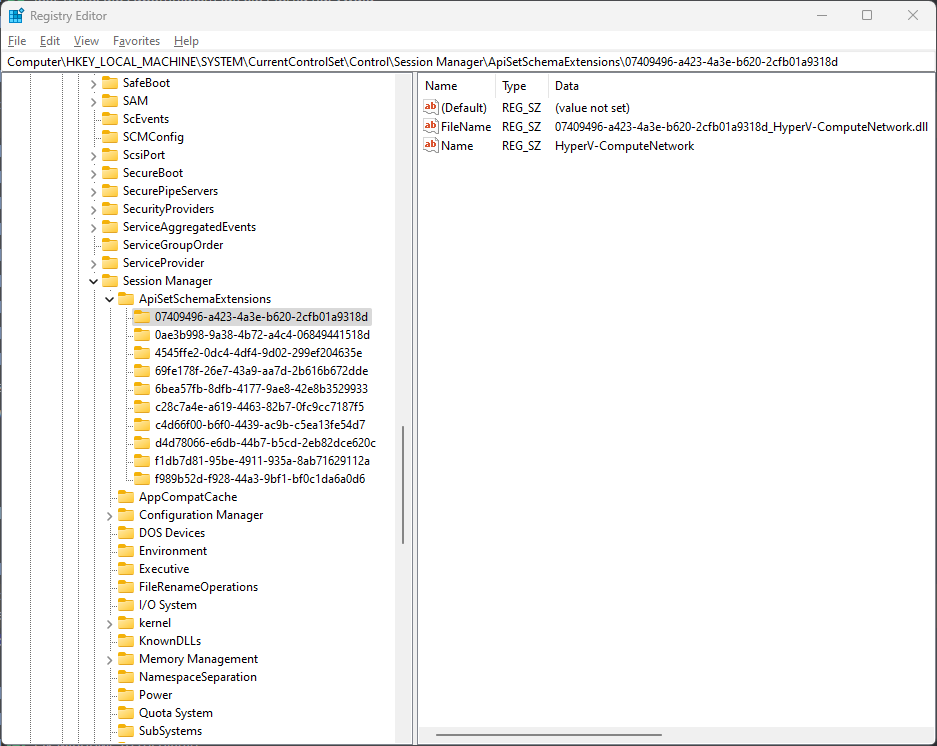Click the values pane horizontal scrollbar thumb

point(549,735)
